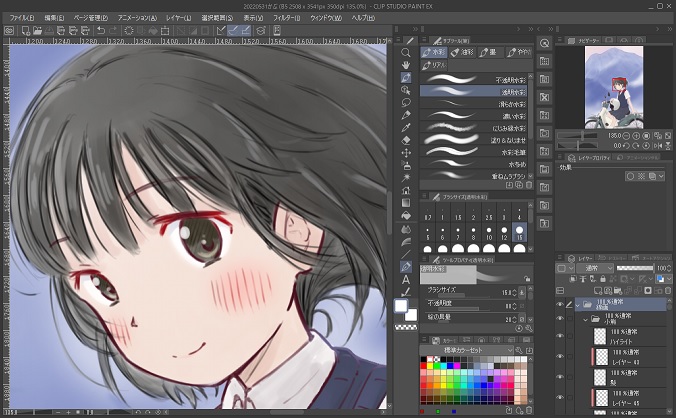Toggle lock layer icon

click(x=602, y=279)
